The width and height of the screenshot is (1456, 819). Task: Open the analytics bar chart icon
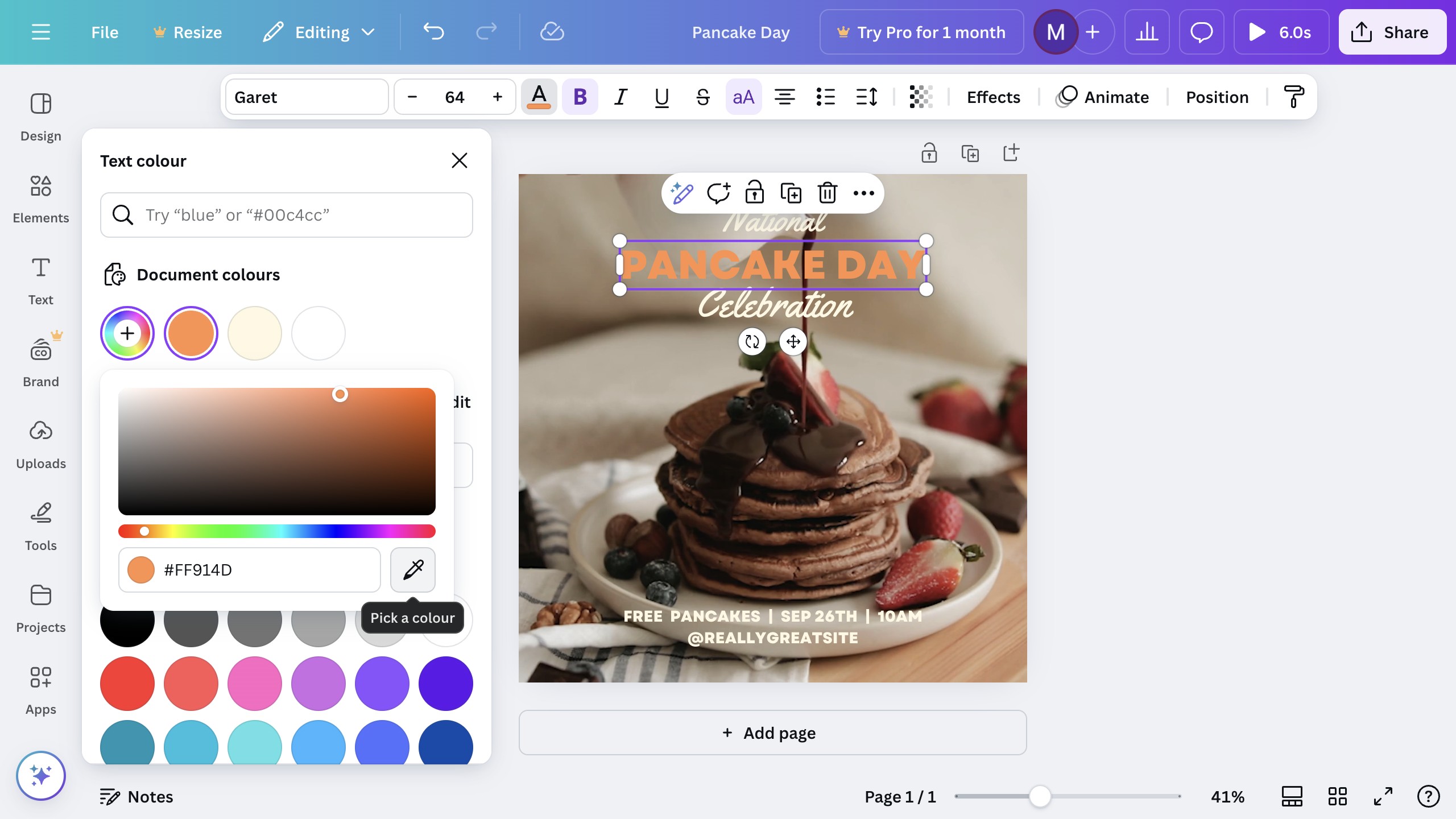coord(1147,32)
